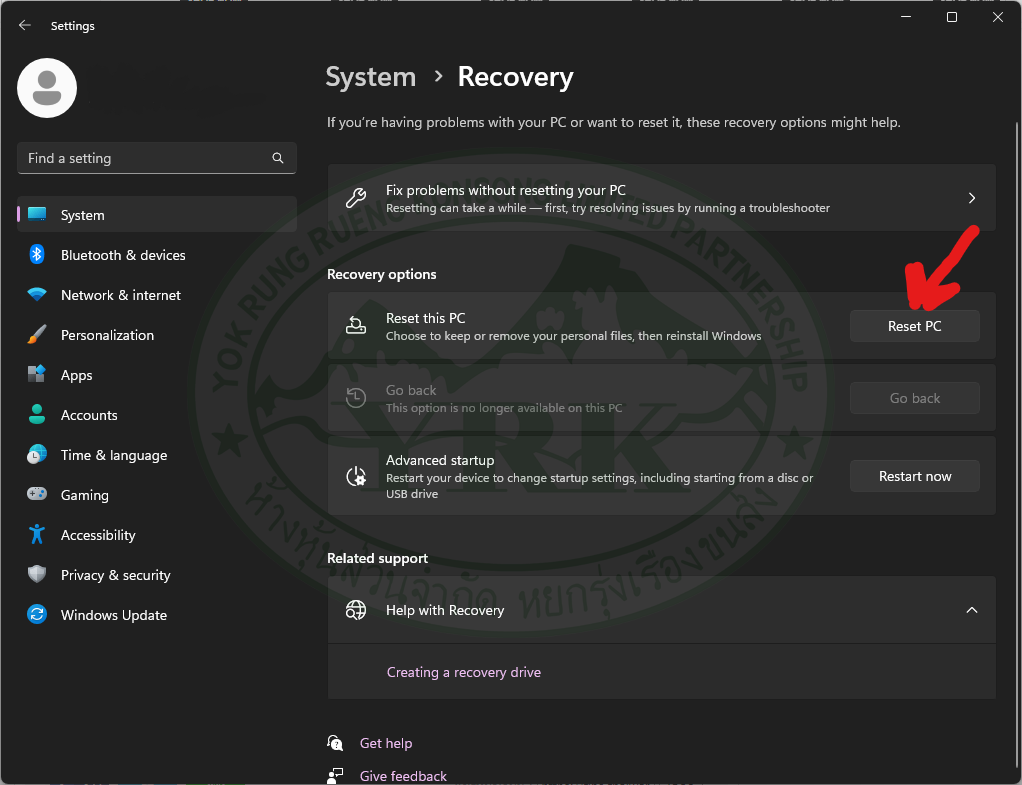Go to Gaming settings

point(156,495)
